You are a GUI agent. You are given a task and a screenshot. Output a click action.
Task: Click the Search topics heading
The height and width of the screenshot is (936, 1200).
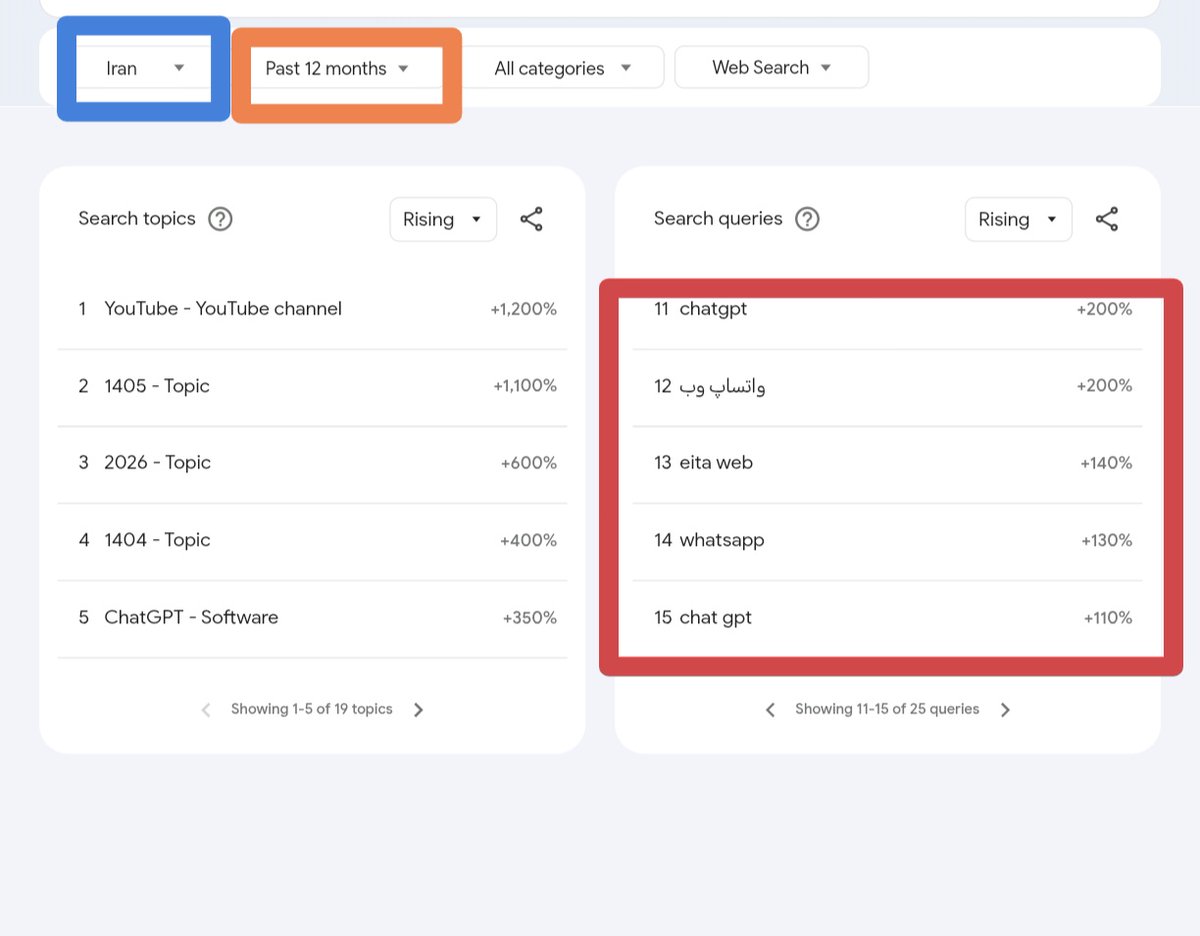(137, 218)
